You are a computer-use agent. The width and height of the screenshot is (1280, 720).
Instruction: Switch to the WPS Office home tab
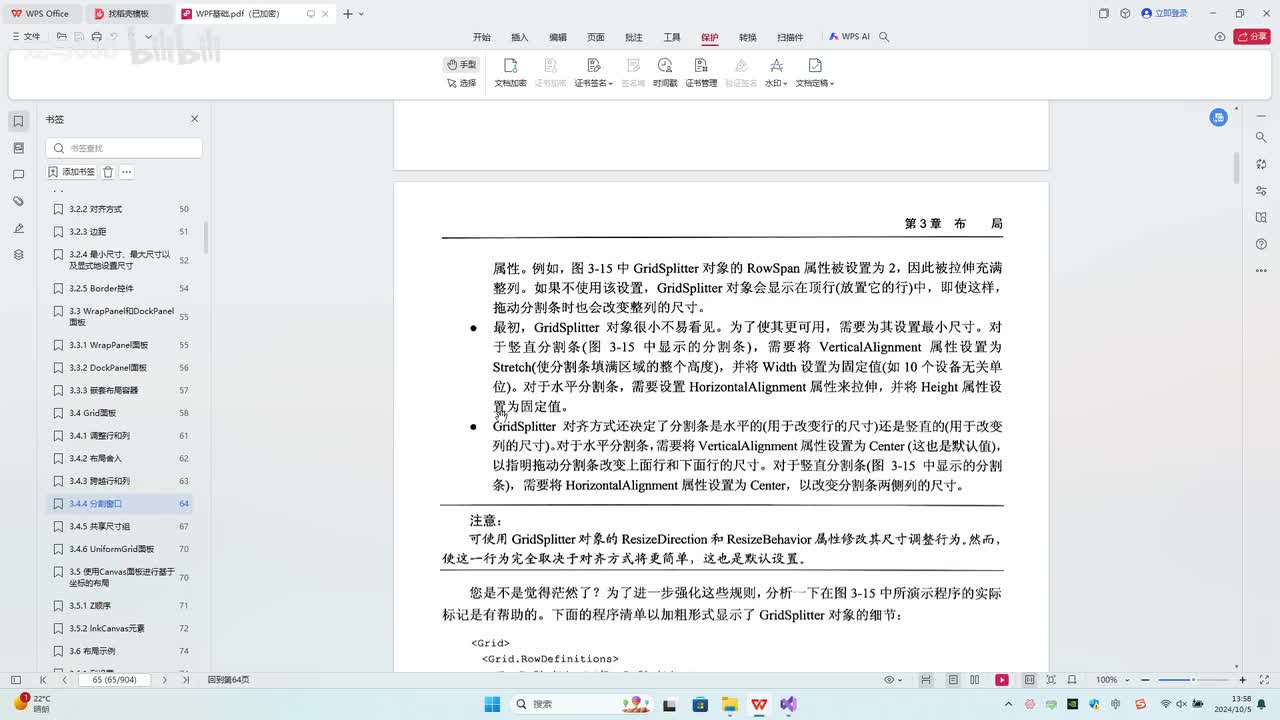coord(41,13)
